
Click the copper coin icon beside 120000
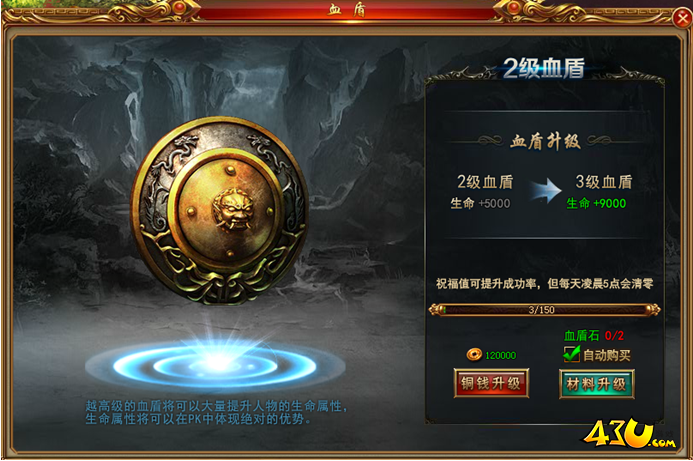point(474,354)
